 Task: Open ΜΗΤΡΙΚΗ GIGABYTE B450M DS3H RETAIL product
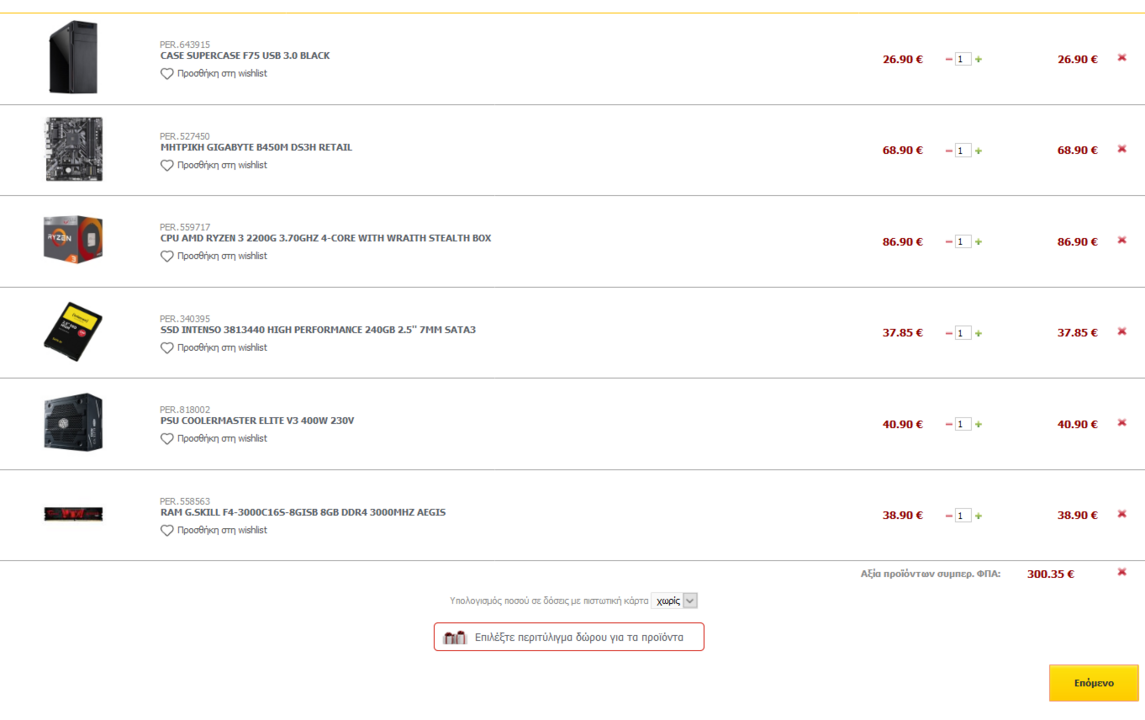256,147
